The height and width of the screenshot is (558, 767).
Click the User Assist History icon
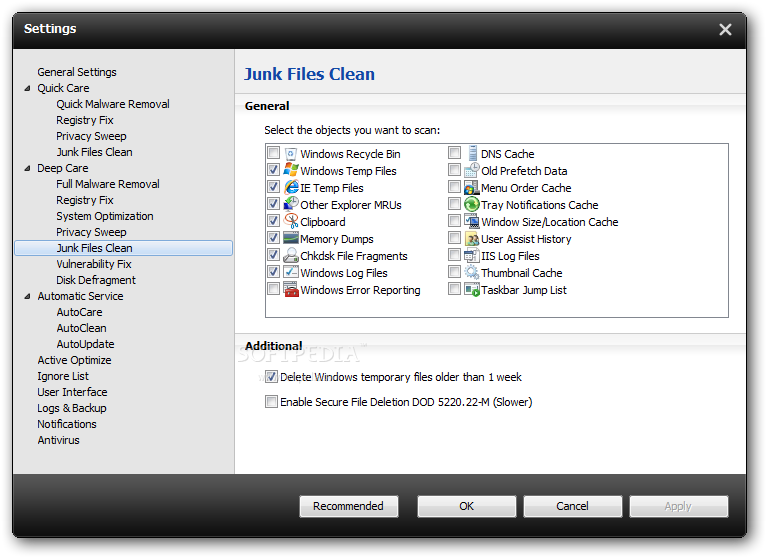472,239
